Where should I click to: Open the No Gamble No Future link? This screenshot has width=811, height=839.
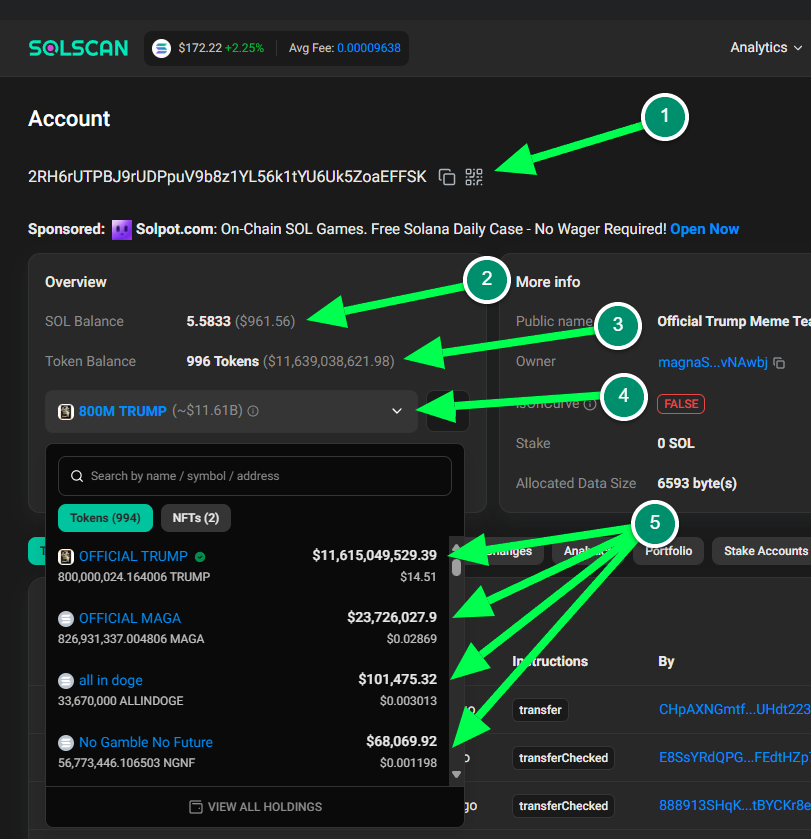tap(146, 743)
